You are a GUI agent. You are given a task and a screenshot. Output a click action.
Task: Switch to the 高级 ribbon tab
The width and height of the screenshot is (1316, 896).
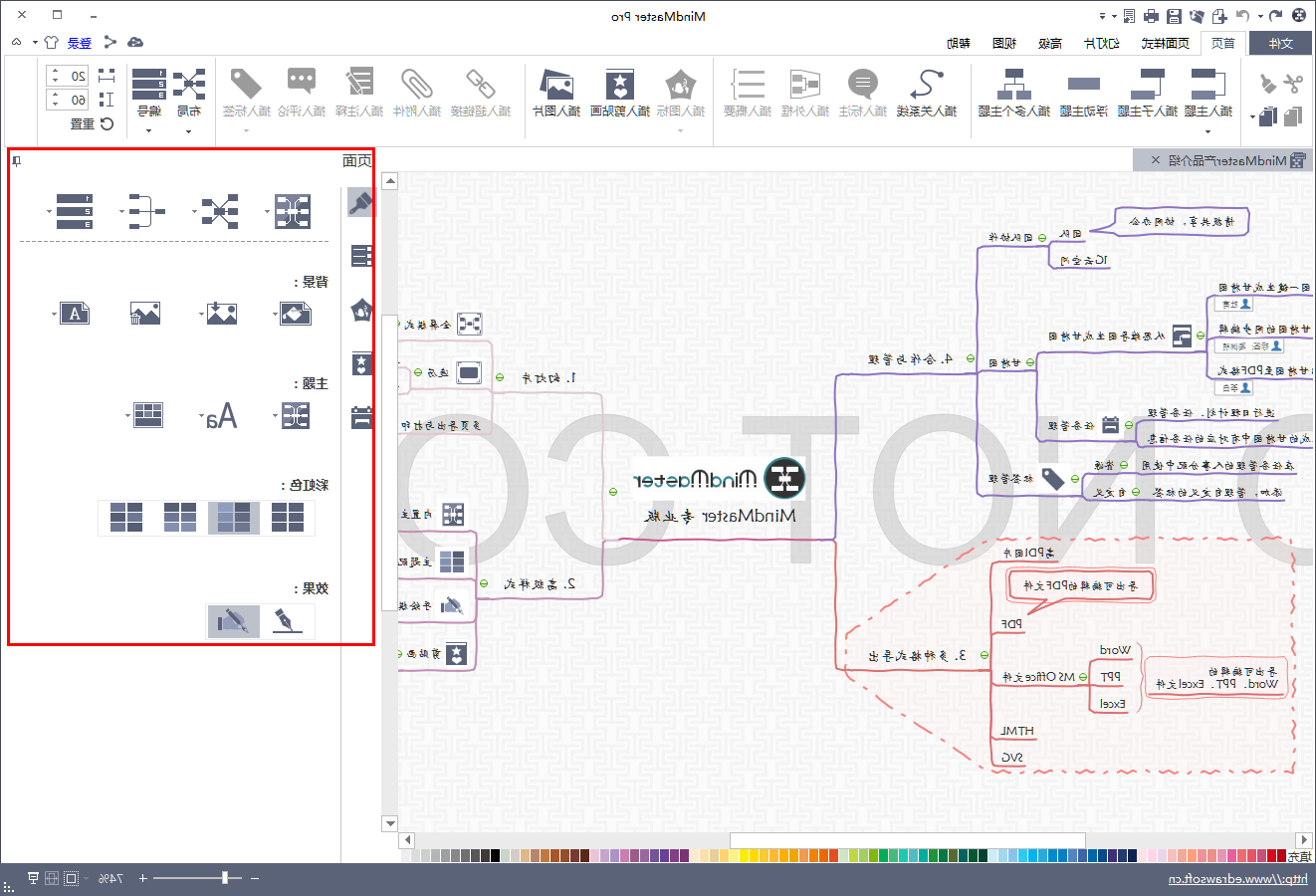(1050, 43)
